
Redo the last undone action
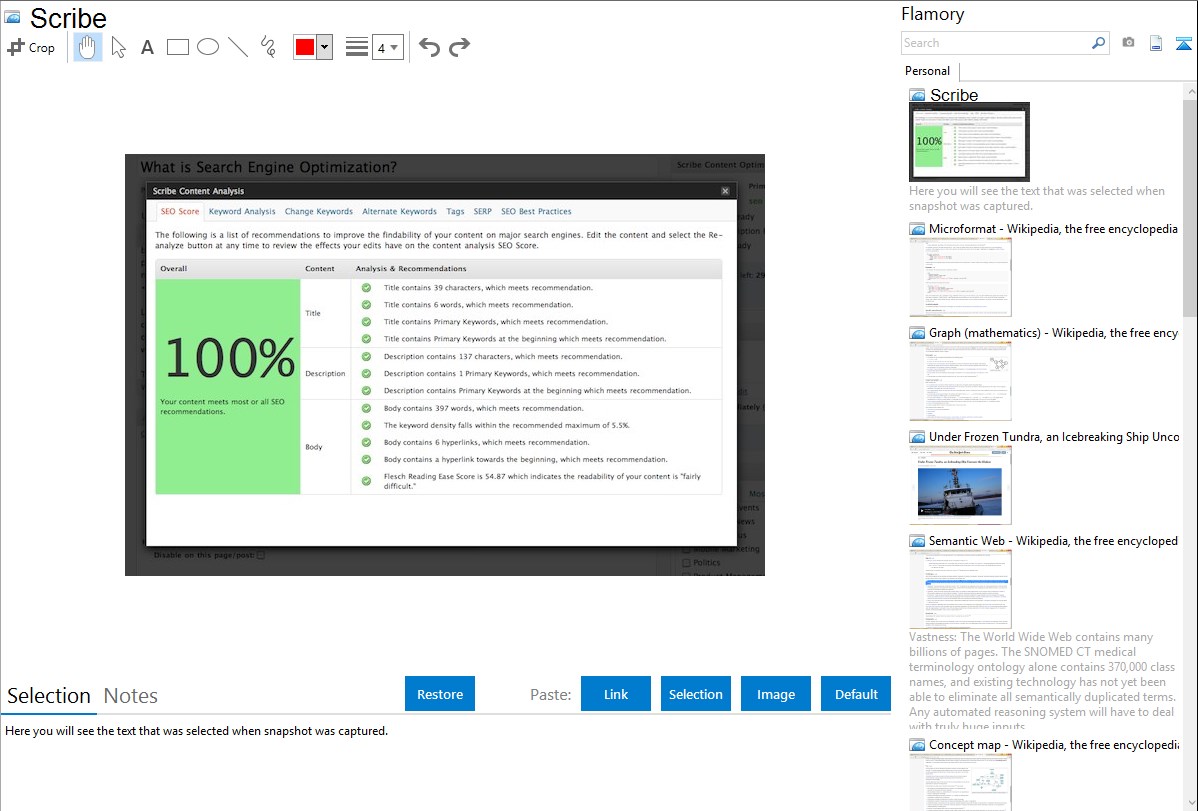pyautogui.click(x=459, y=47)
